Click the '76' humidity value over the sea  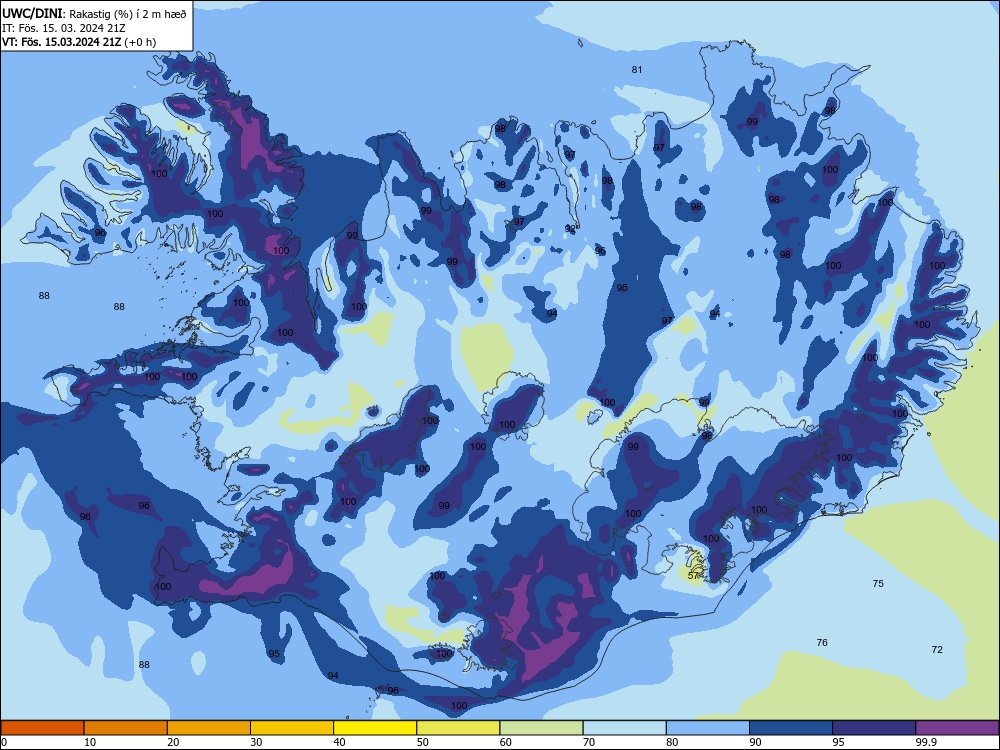click(x=822, y=642)
